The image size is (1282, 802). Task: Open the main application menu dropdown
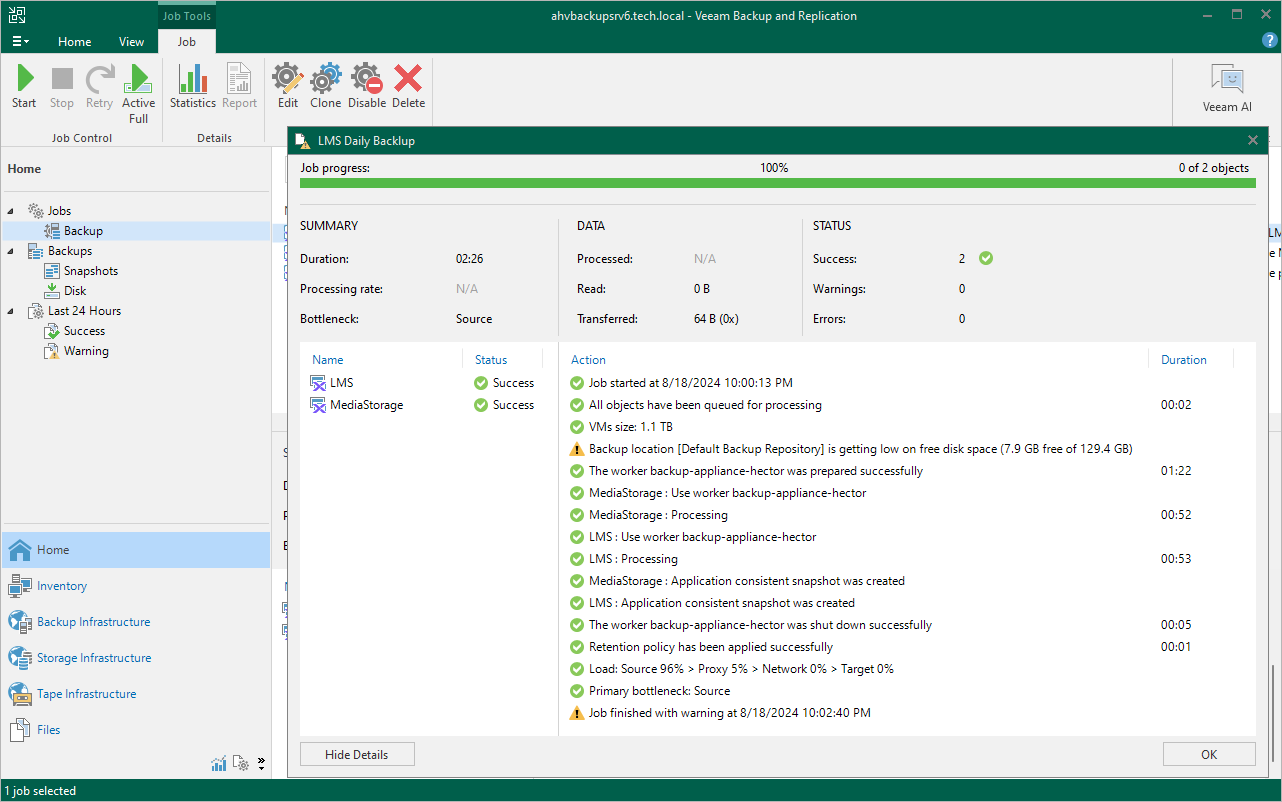pos(21,41)
